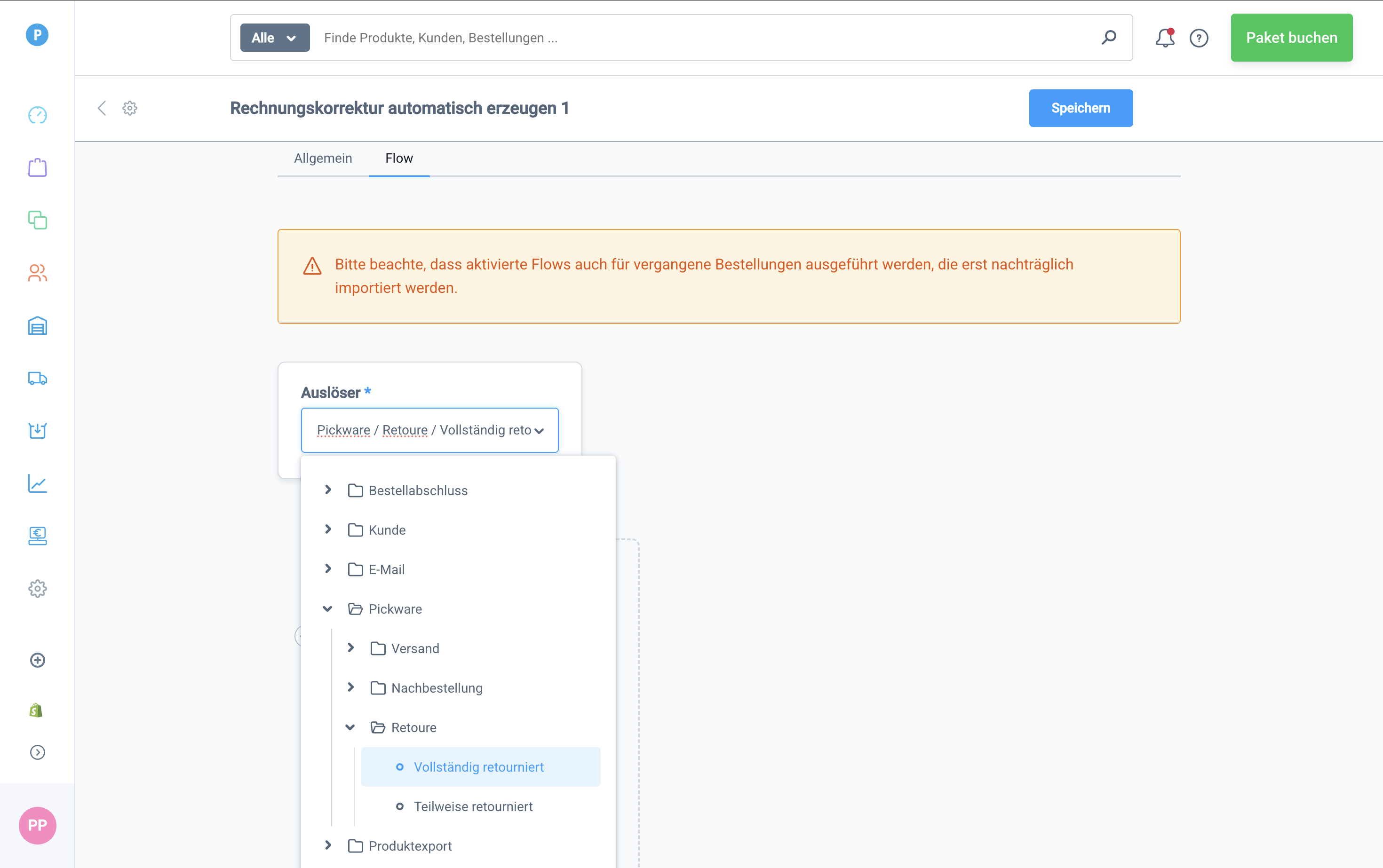Expand the Versand subfolder
The height and width of the screenshot is (868, 1383).
click(x=350, y=648)
